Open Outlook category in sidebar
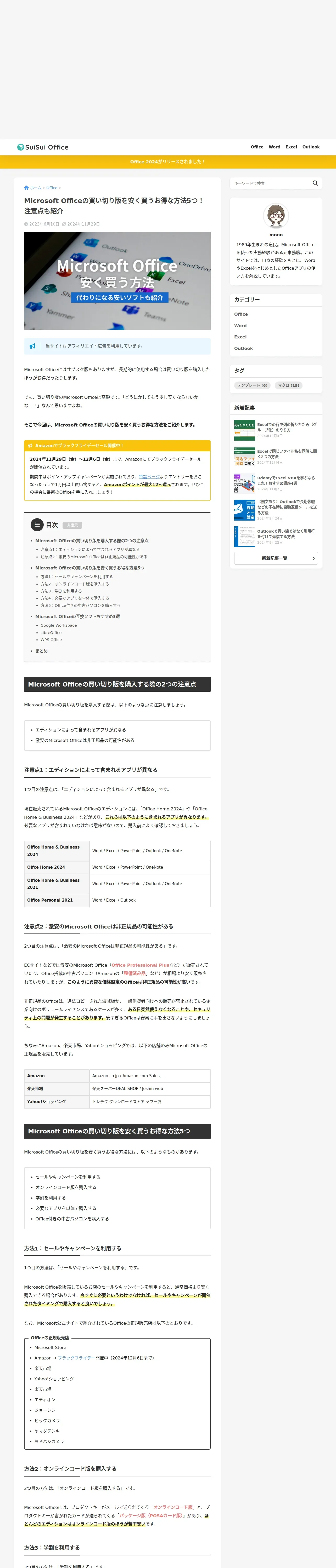This screenshot has width=336, height=1568. (x=243, y=349)
